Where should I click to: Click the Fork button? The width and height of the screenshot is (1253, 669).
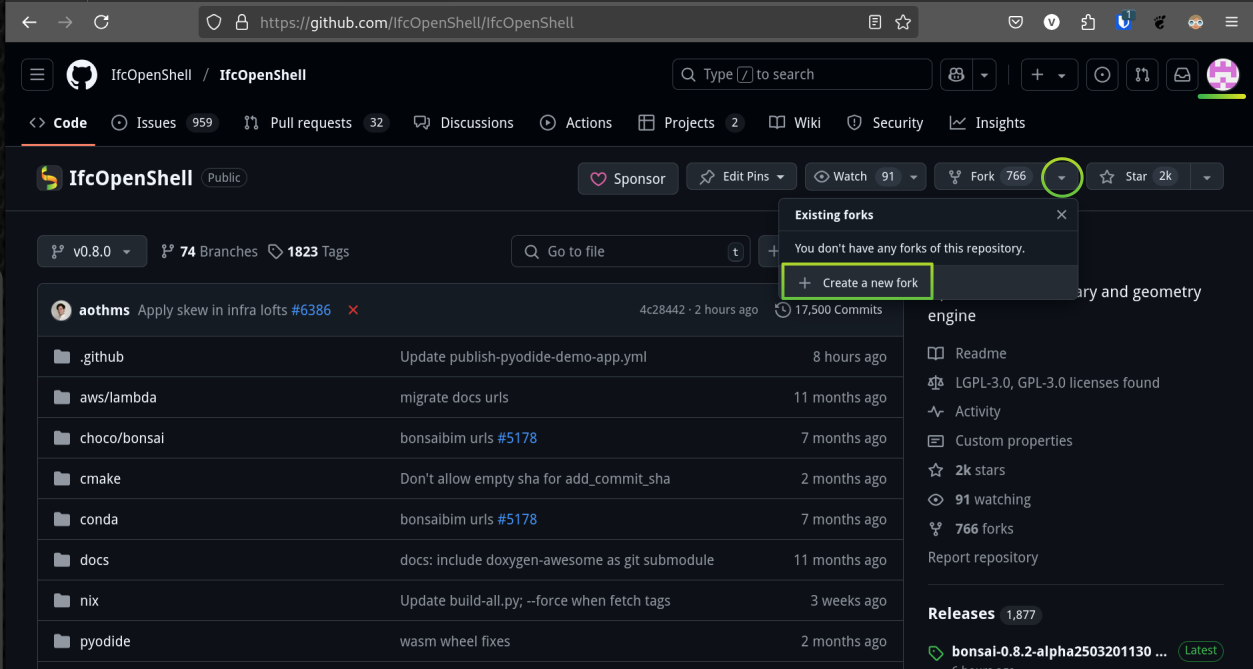click(x=988, y=177)
